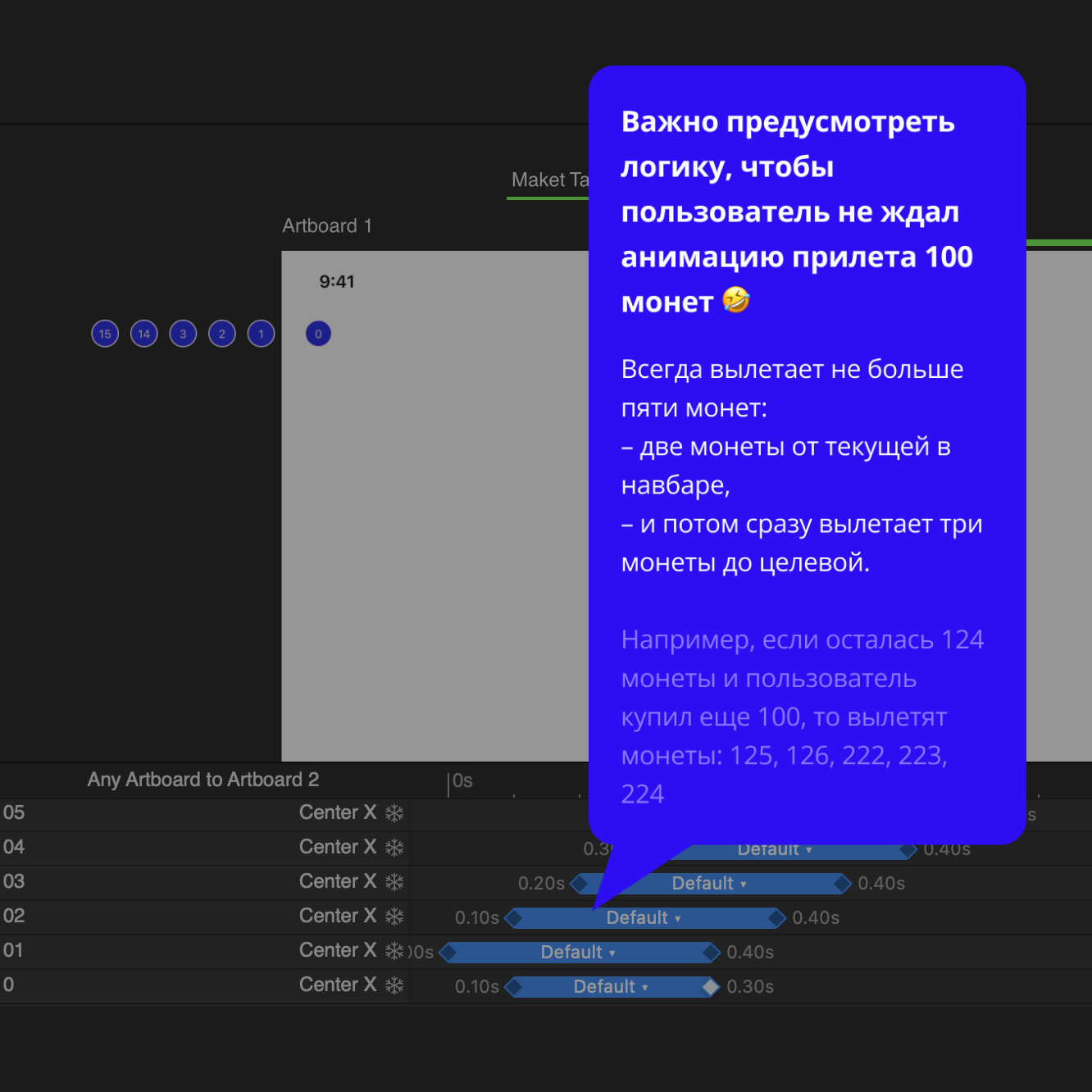Image resolution: width=1092 pixels, height=1092 pixels.
Task: Click the Center X property on row 0
Action: 337,985
